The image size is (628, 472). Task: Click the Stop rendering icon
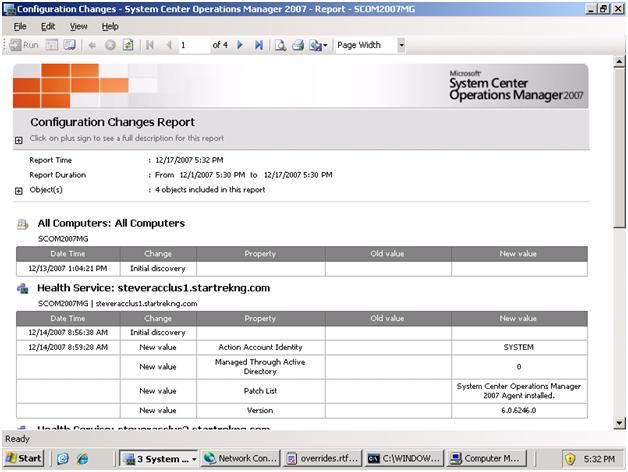(x=110, y=45)
